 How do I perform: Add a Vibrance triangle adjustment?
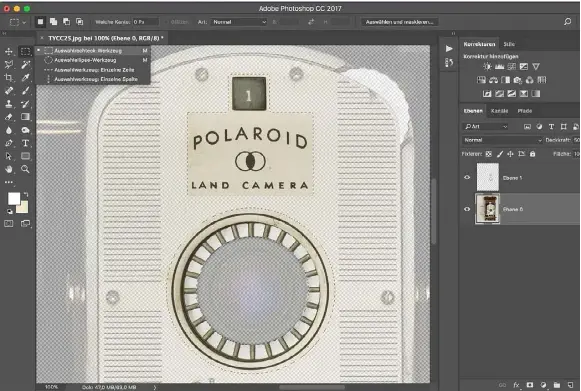click(536, 67)
